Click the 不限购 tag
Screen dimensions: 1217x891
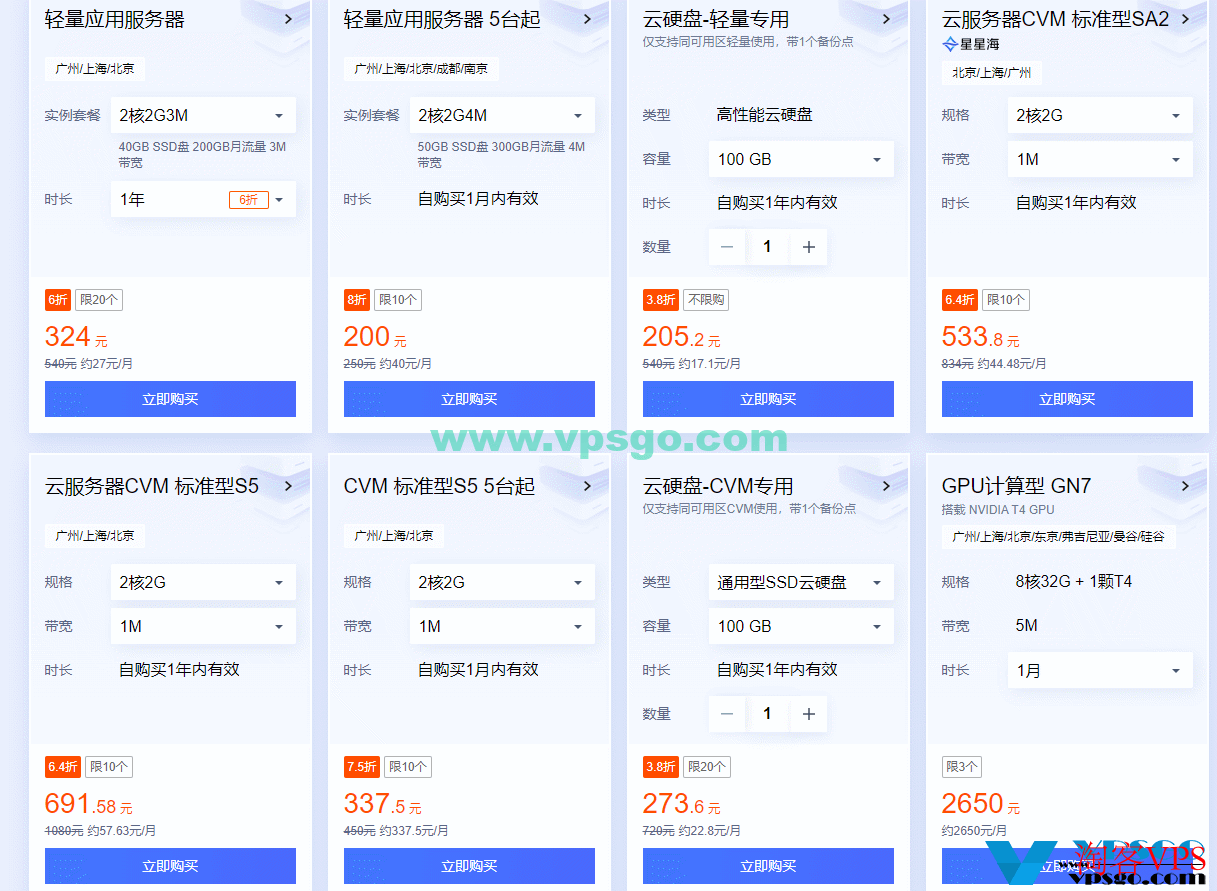pyautogui.click(x=705, y=300)
